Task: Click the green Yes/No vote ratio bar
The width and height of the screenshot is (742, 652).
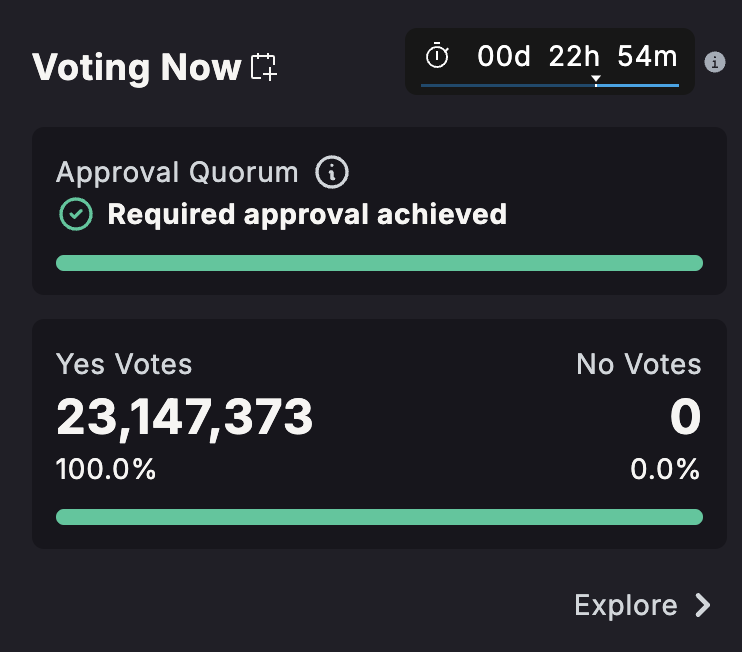Action: point(379,517)
